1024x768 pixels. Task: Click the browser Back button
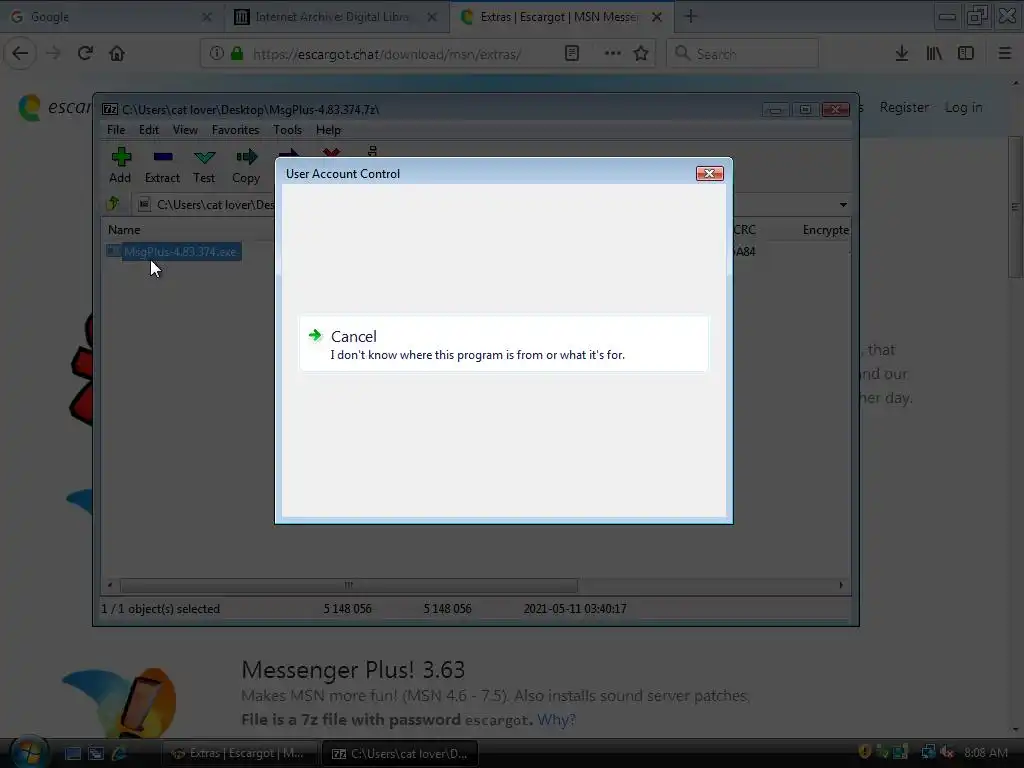[x=20, y=54]
